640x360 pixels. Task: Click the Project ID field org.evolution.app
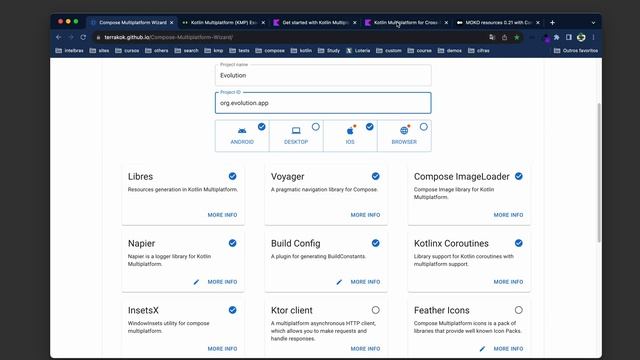(x=323, y=103)
